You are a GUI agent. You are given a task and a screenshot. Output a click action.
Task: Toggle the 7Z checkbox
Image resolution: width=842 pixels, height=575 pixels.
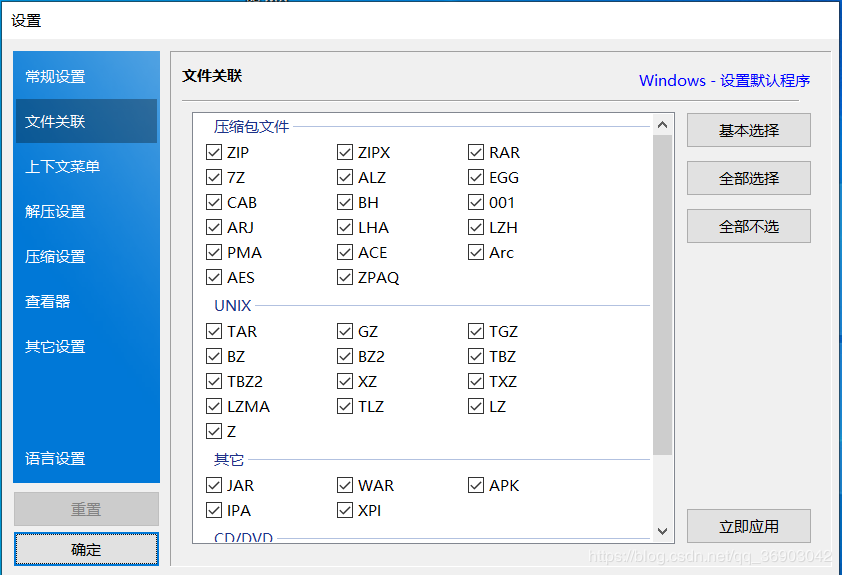214,177
